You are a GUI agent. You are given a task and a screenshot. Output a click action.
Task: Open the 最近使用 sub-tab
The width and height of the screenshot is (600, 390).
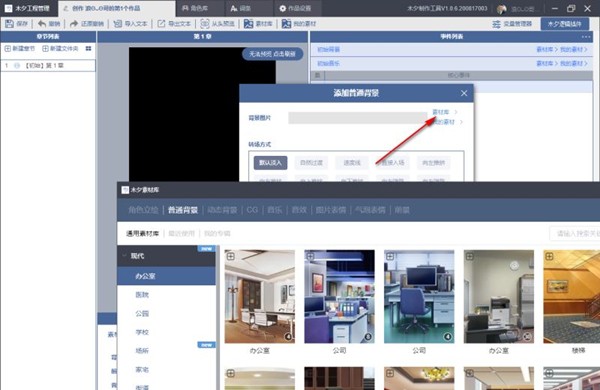181,233
